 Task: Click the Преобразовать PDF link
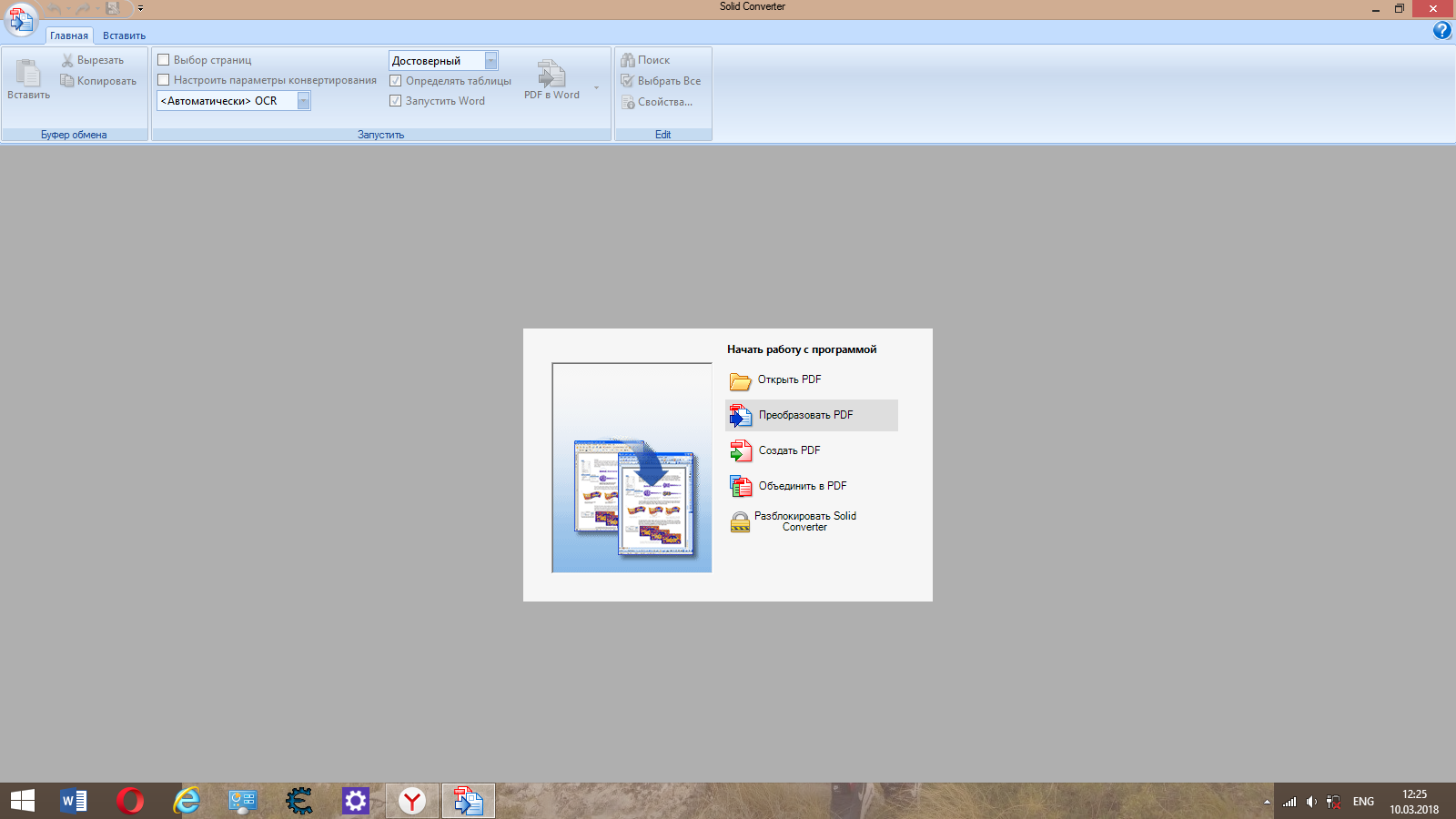pos(806,415)
